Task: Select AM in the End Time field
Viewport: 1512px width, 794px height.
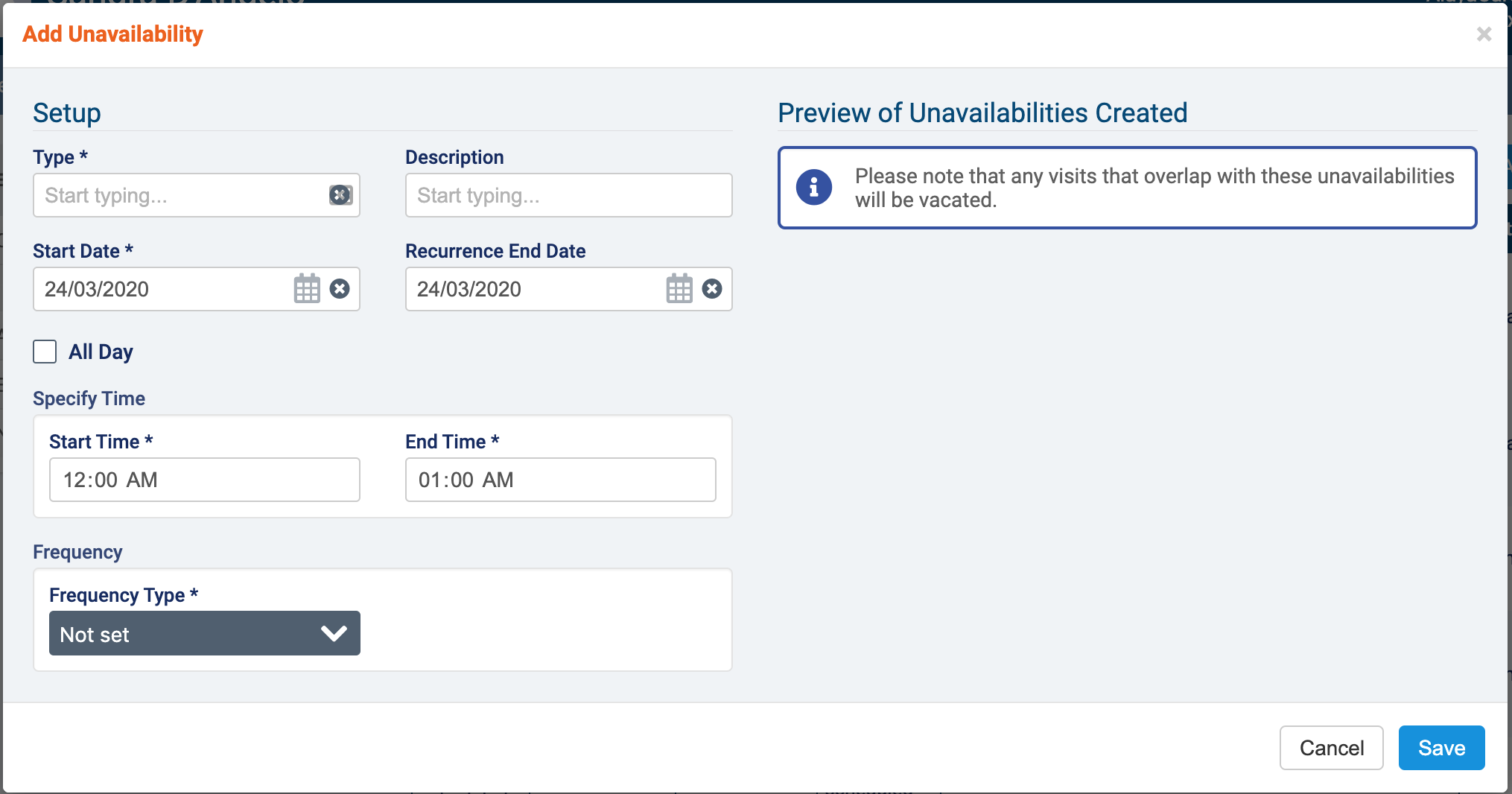Action: pyautogui.click(x=498, y=480)
